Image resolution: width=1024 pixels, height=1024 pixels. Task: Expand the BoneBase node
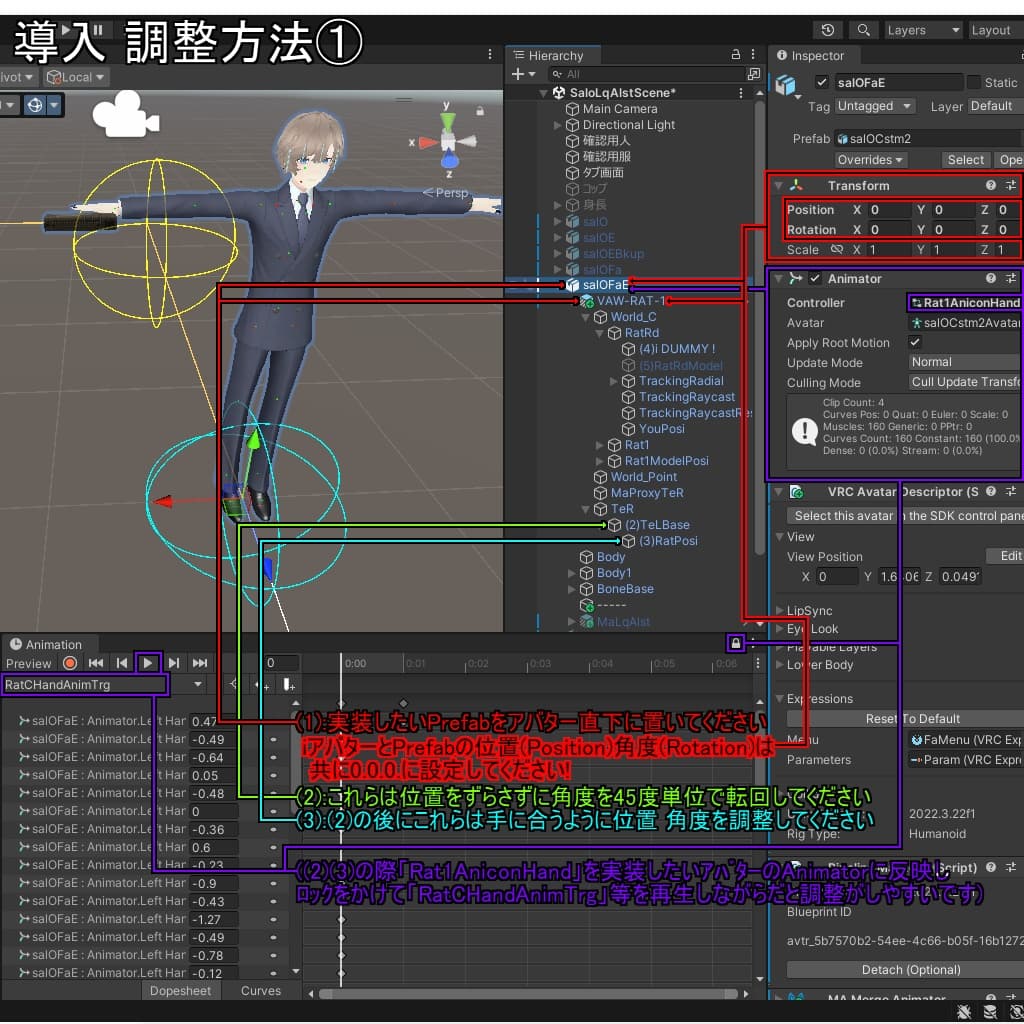pos(571,589)
